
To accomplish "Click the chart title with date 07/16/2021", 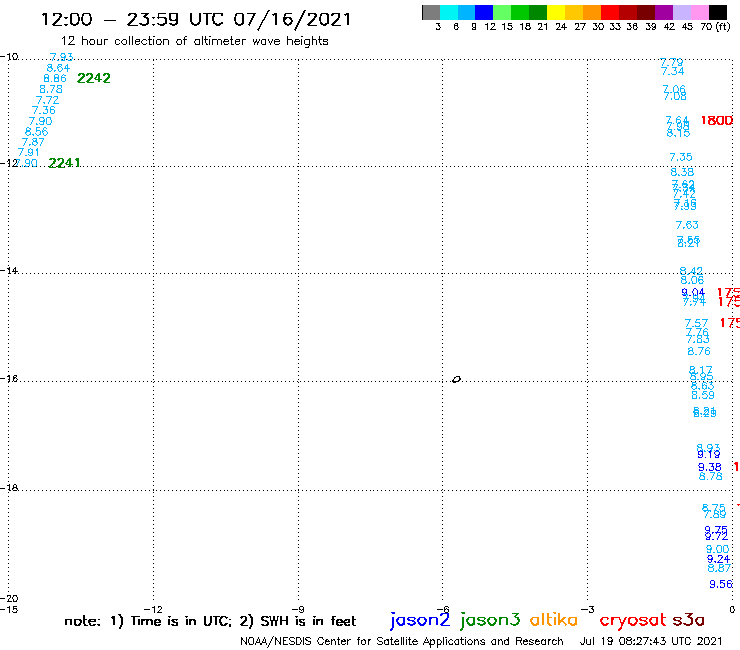I will click(196, 19).
